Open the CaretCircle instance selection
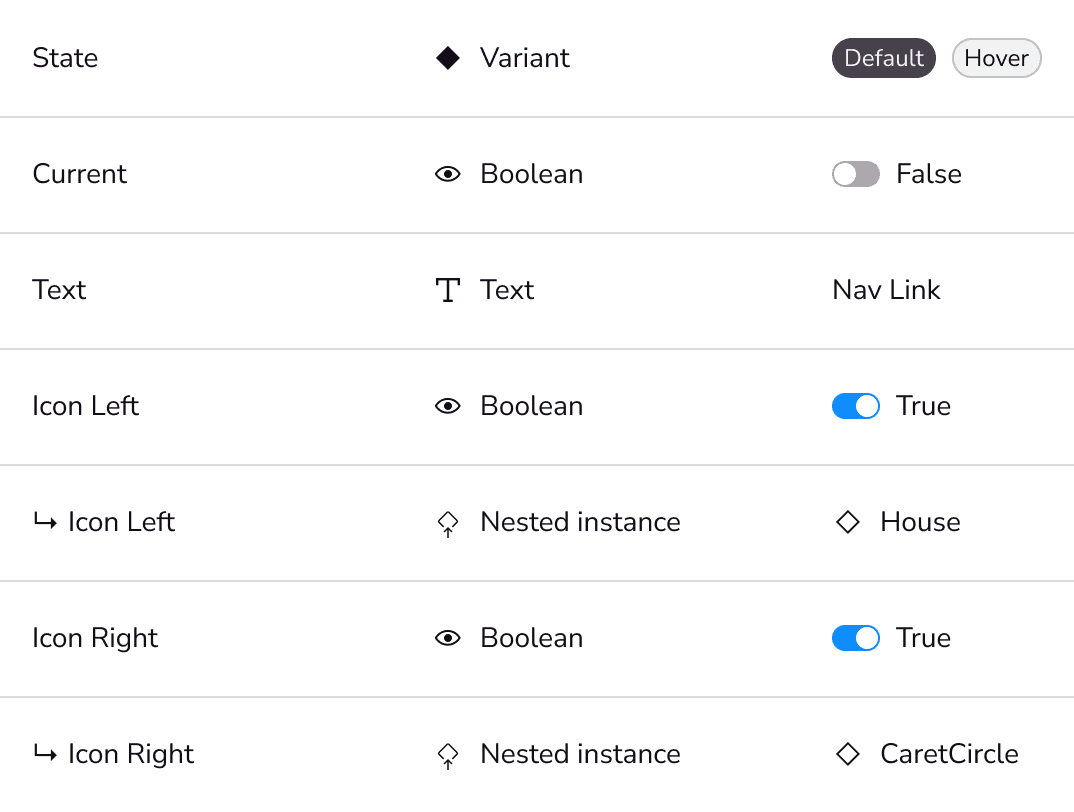1074x812 pixels. click(x=927, y=754)
